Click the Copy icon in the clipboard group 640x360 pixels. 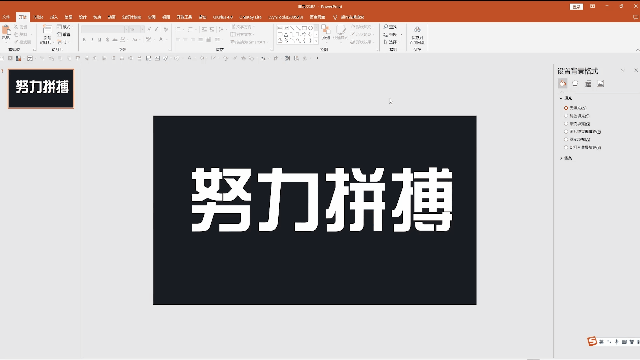[x=20, y=34]
